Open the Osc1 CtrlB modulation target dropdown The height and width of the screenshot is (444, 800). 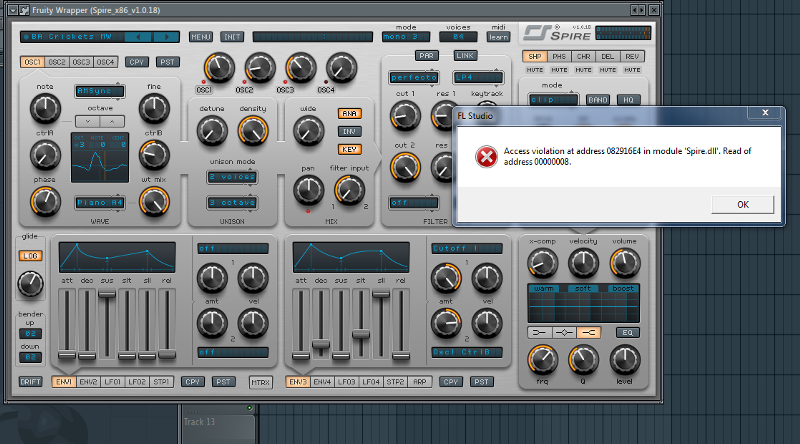(x=467, y=352)
